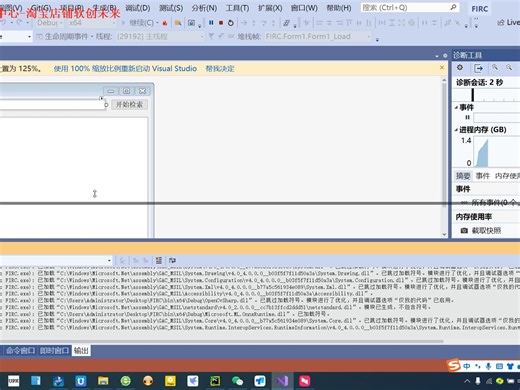Show hidden tray icons chevron
Screen dimensions: 520x390
467,381
